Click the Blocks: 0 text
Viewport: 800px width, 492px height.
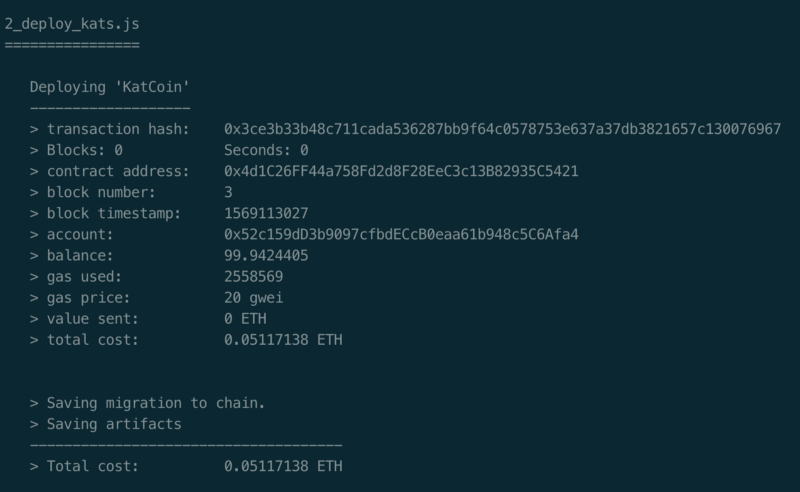[x=85, y=150]
